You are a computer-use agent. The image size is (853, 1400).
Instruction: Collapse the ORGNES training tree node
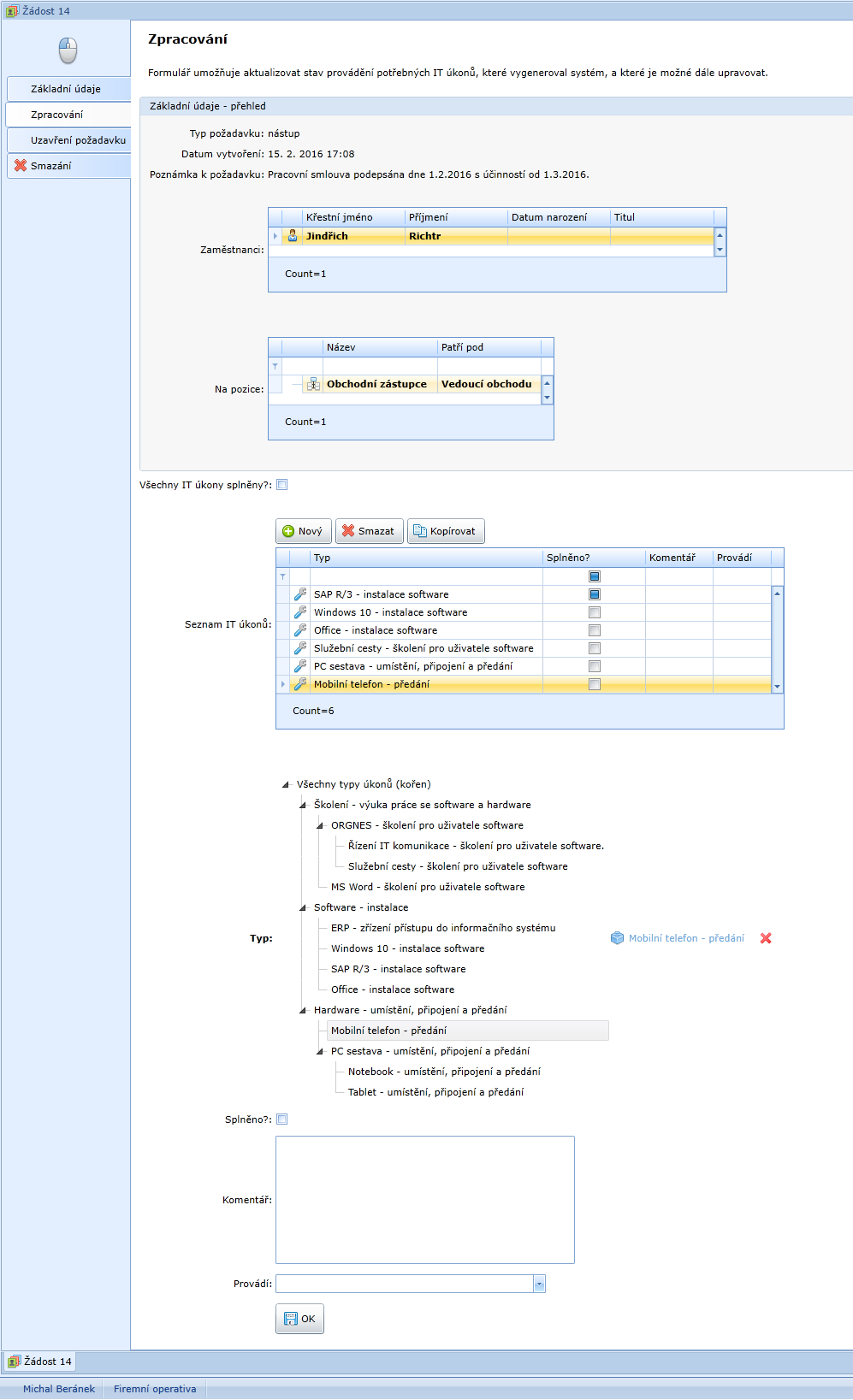(x=320, y=825)
